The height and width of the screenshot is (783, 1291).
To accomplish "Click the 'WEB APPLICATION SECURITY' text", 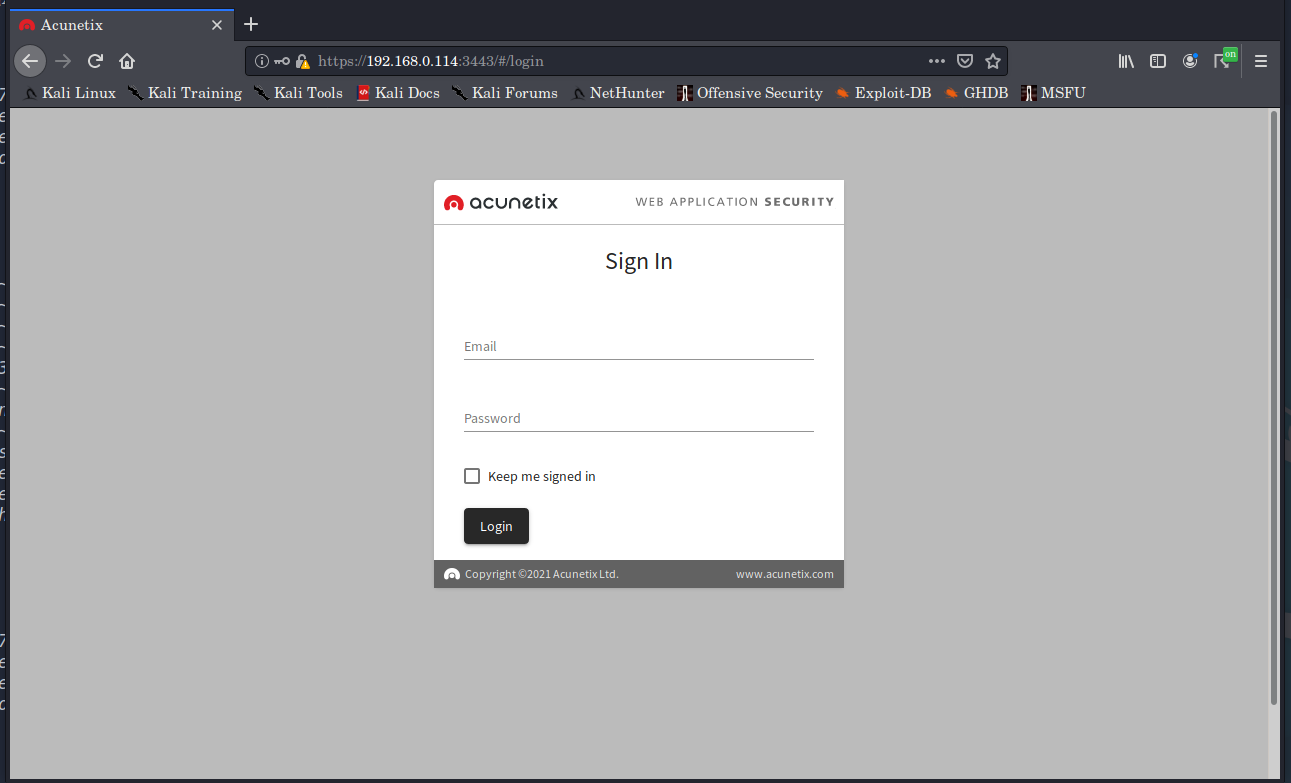I will 735,202.
